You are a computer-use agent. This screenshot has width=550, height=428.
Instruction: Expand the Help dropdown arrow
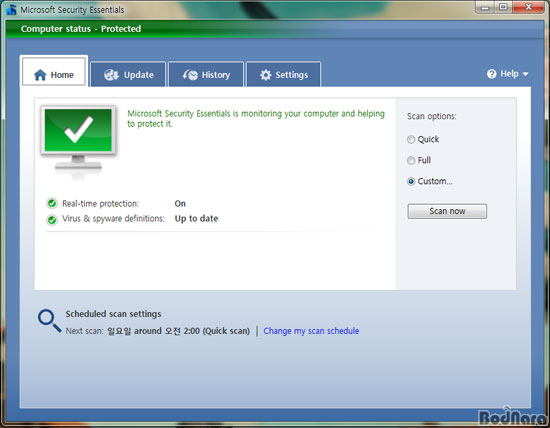click(x=525, y=74)
